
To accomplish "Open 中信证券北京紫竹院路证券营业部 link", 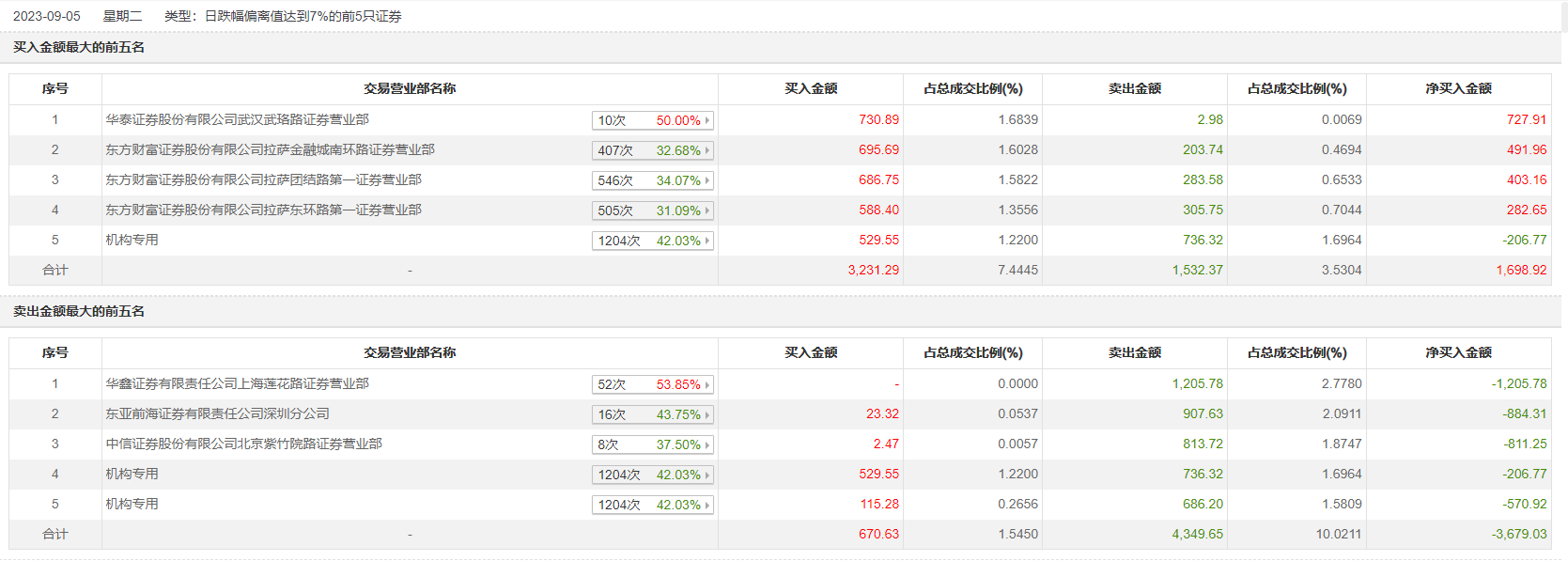I will coord(243,444).
